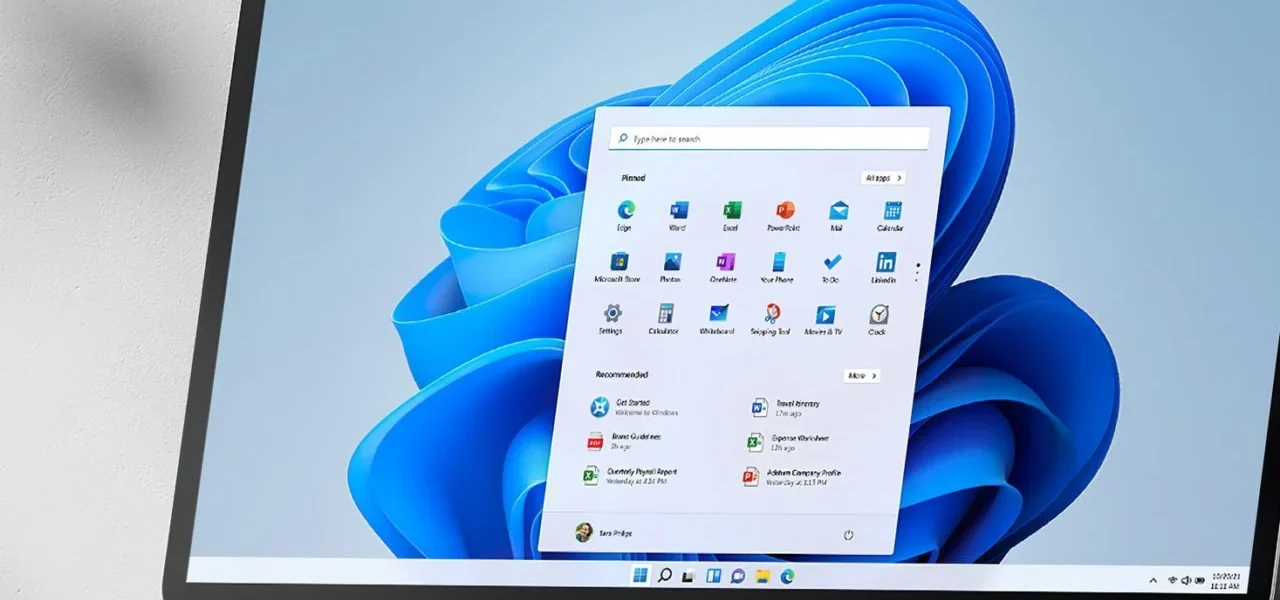
Task: Show hidden icons in the system tray
Action: click(1152, 580)
